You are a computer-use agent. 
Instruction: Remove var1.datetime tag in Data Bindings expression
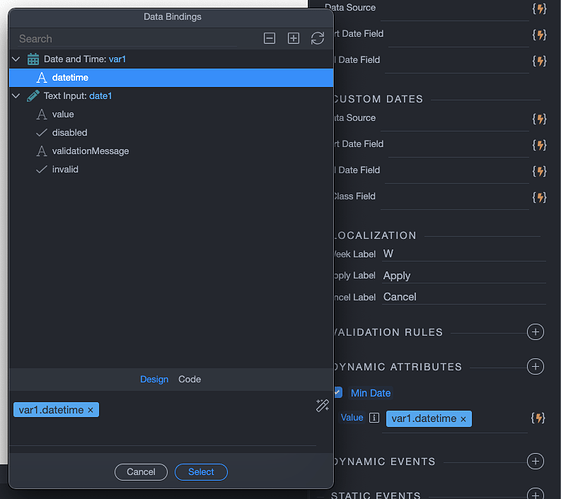pyautogui.click(x=91, y=410)
